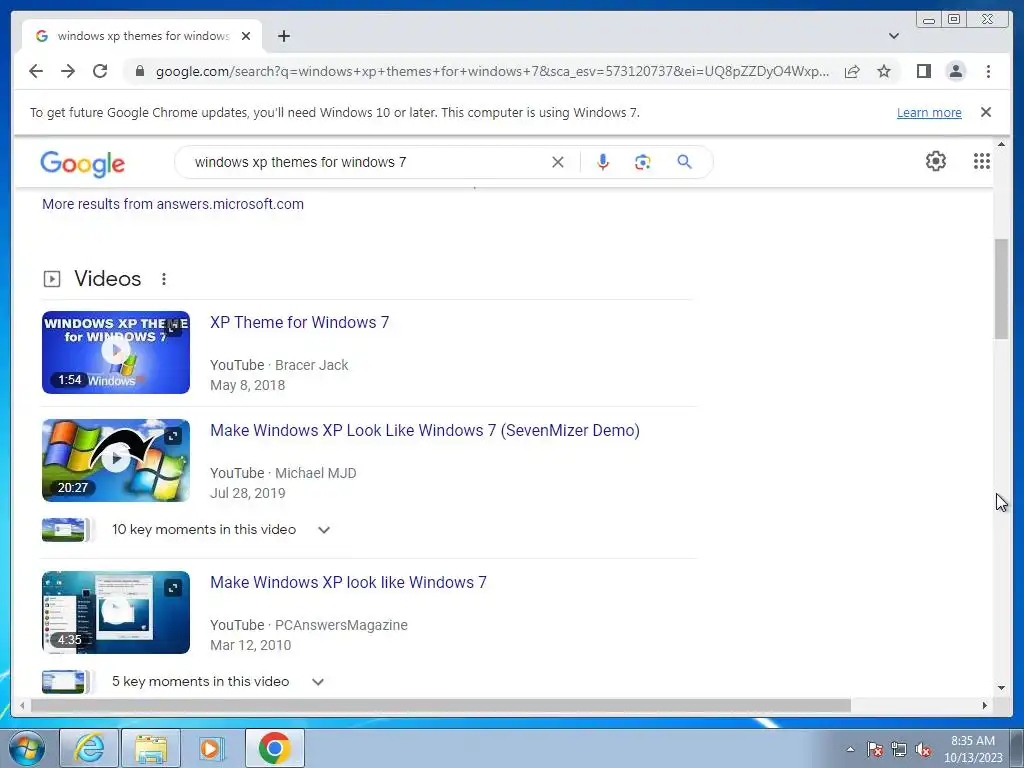The width and height of the screenshot is (1024, 768).
Task: Click Bracer Jack channel text
Action: (312, 365)
